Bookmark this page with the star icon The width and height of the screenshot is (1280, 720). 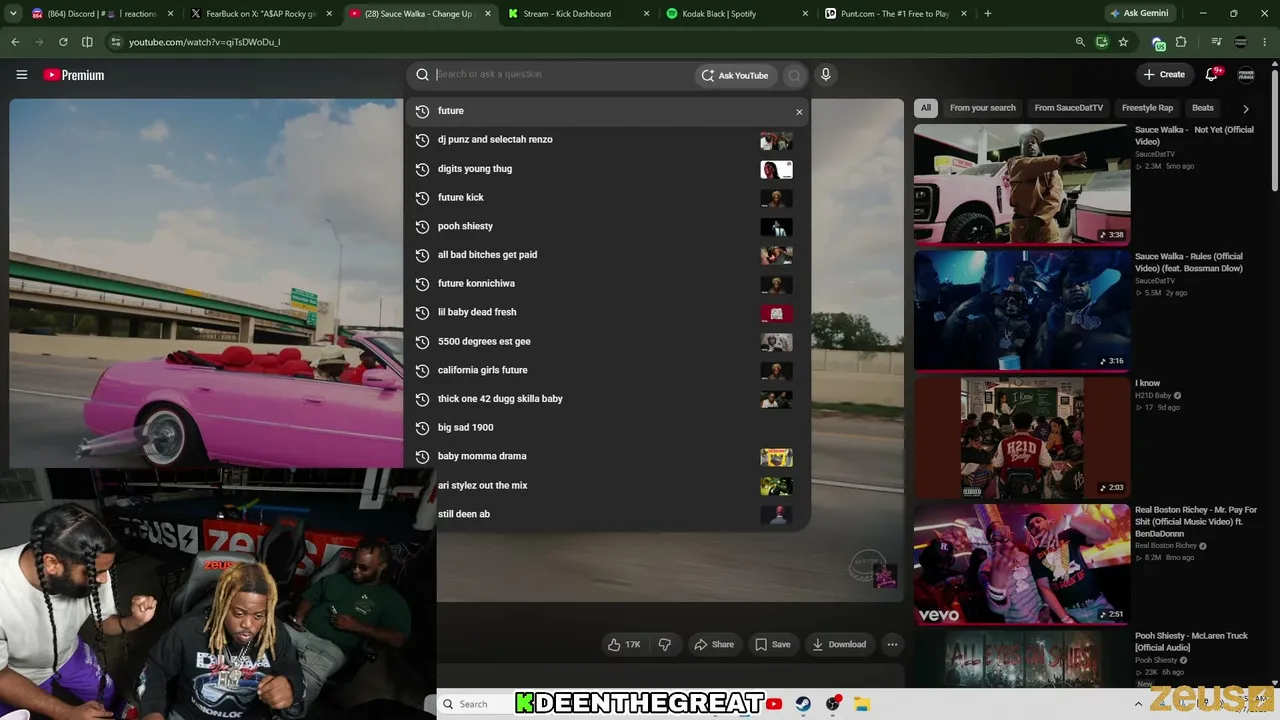tap(1123, 42)
